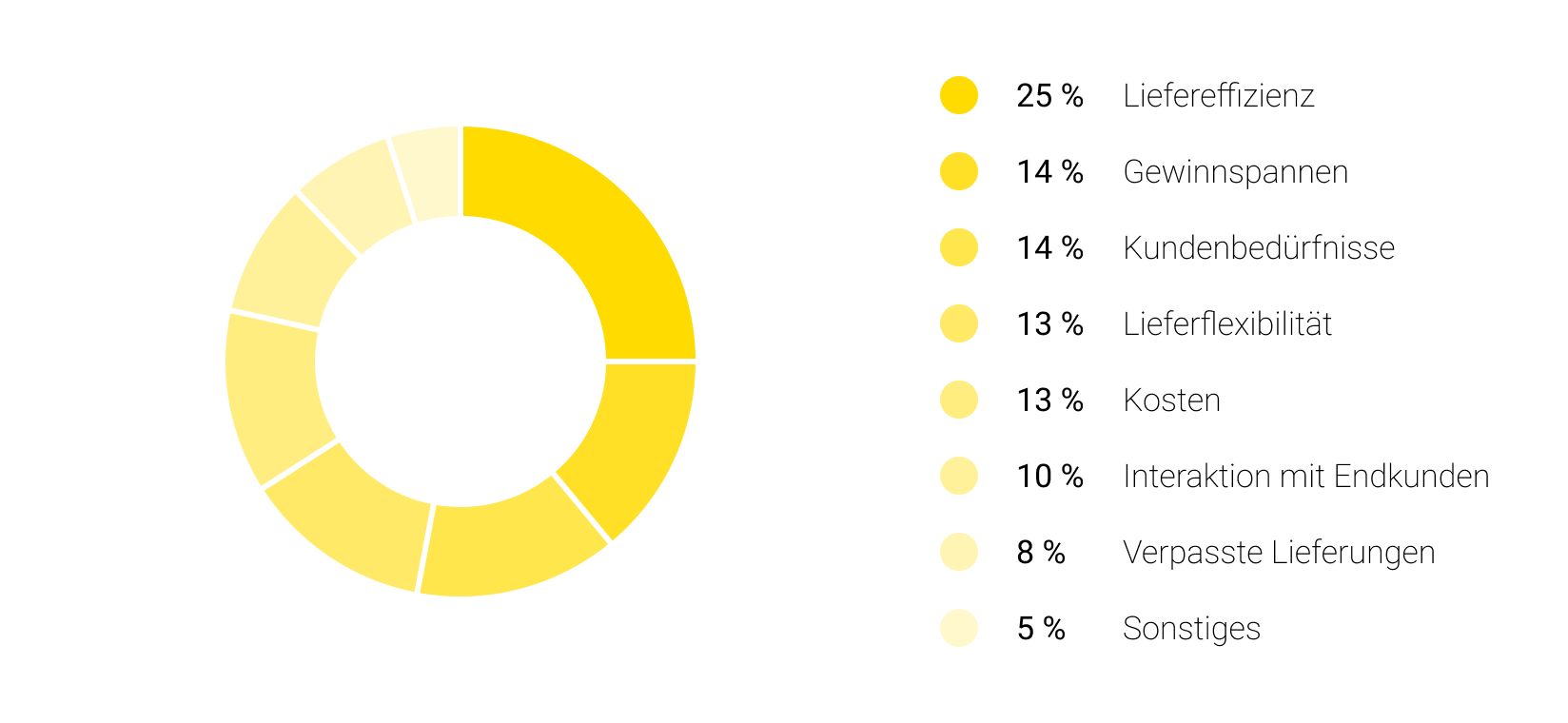Click the Gewinnspannen legend color dot
1568x723 pixels.
point(959,171)
